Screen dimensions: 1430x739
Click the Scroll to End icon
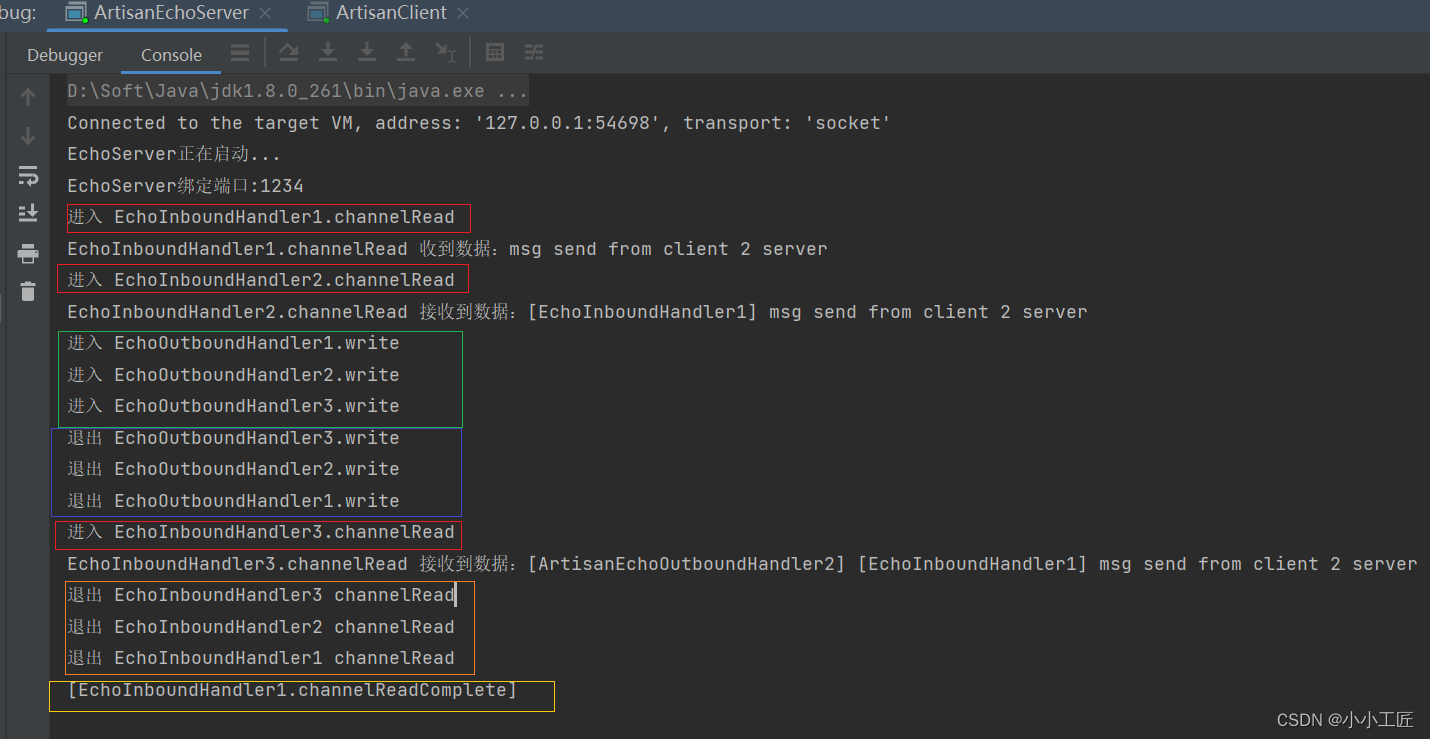28,213
